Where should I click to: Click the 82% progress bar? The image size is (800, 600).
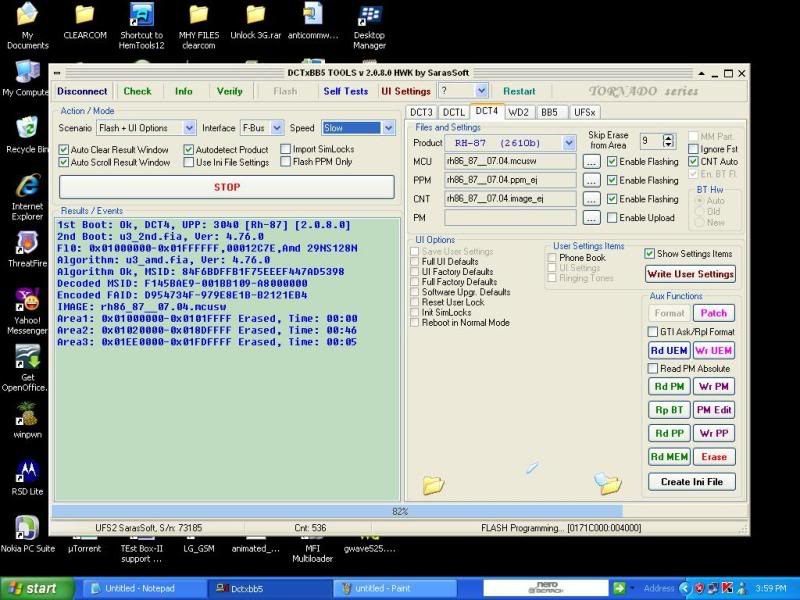click(400, 511)
